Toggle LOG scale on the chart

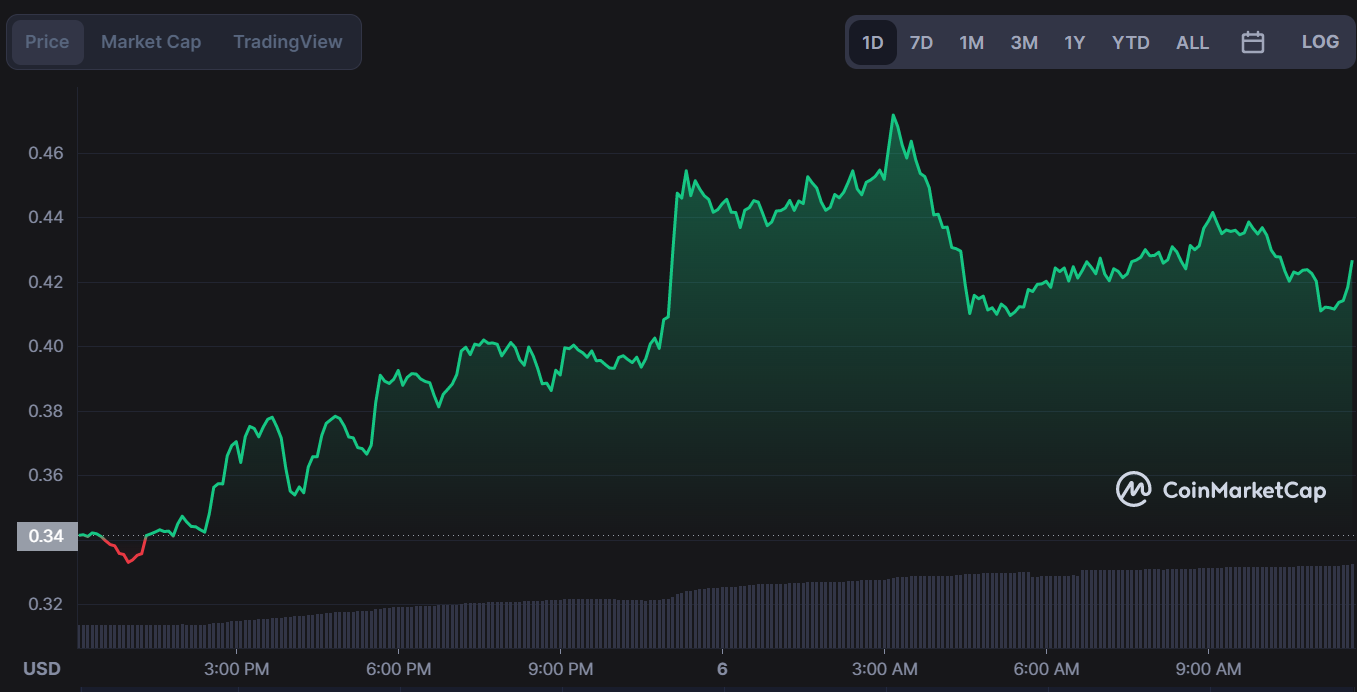pos(1320,42)
